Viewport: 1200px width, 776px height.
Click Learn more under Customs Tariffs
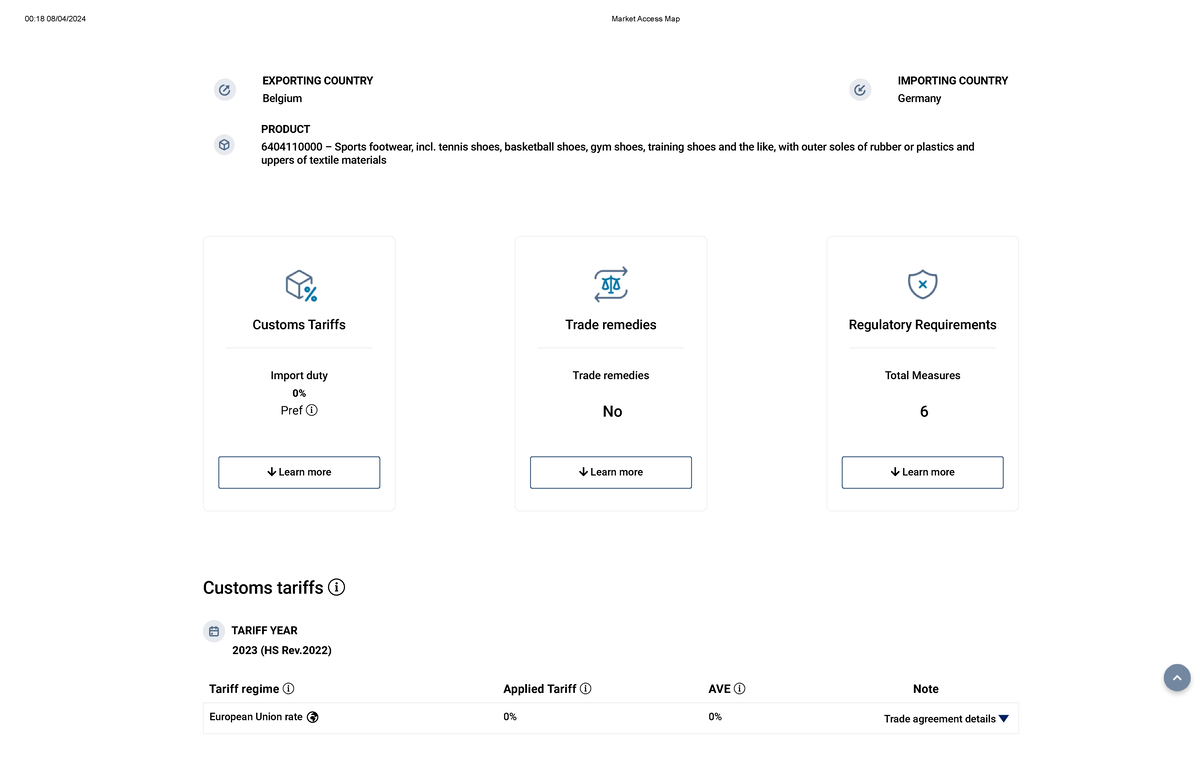coord(299,472)
